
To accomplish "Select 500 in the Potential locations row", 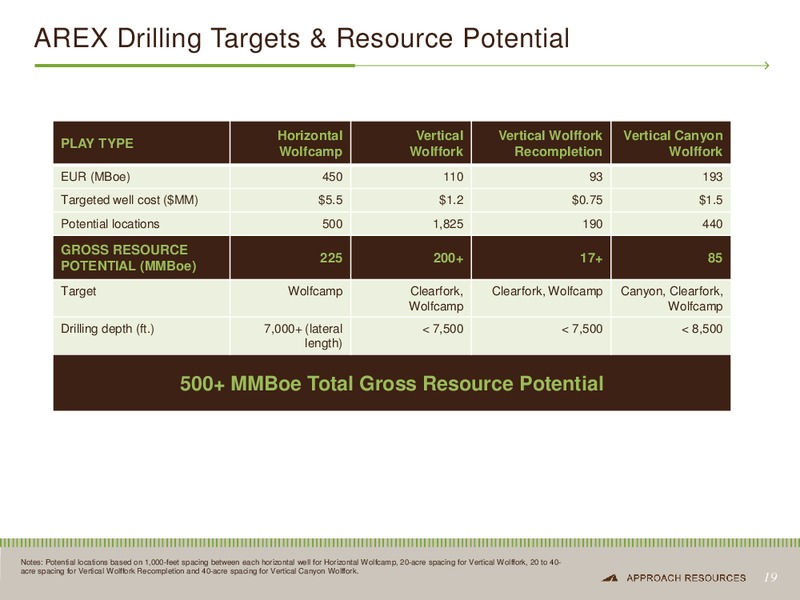I will coord(332,224).
